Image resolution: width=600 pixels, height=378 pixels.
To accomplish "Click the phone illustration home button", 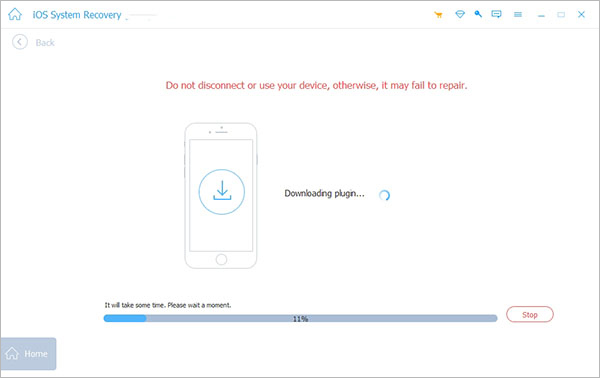I will coord(221,259).
